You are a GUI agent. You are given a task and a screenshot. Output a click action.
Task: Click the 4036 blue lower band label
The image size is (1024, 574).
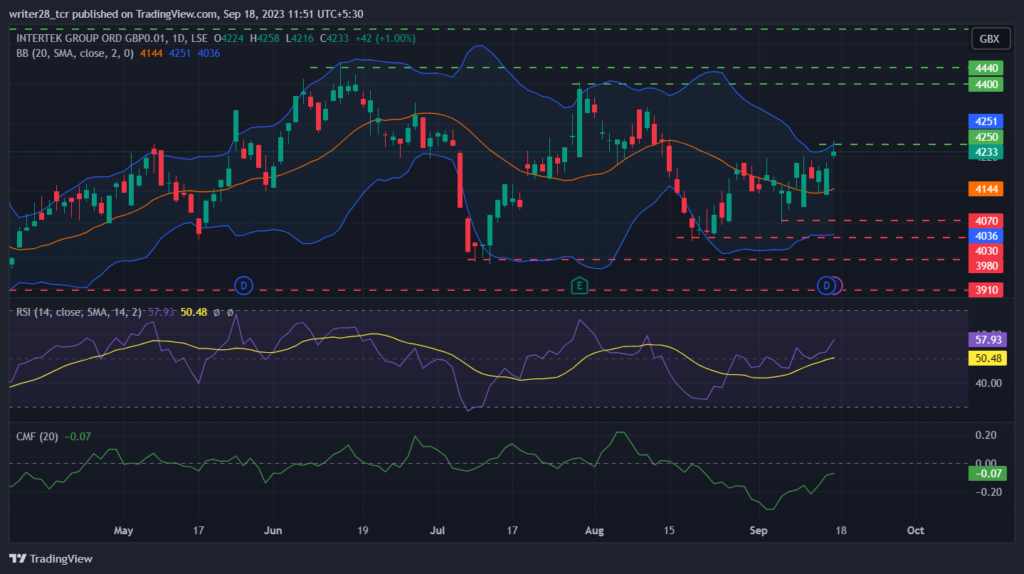point(985,236)
